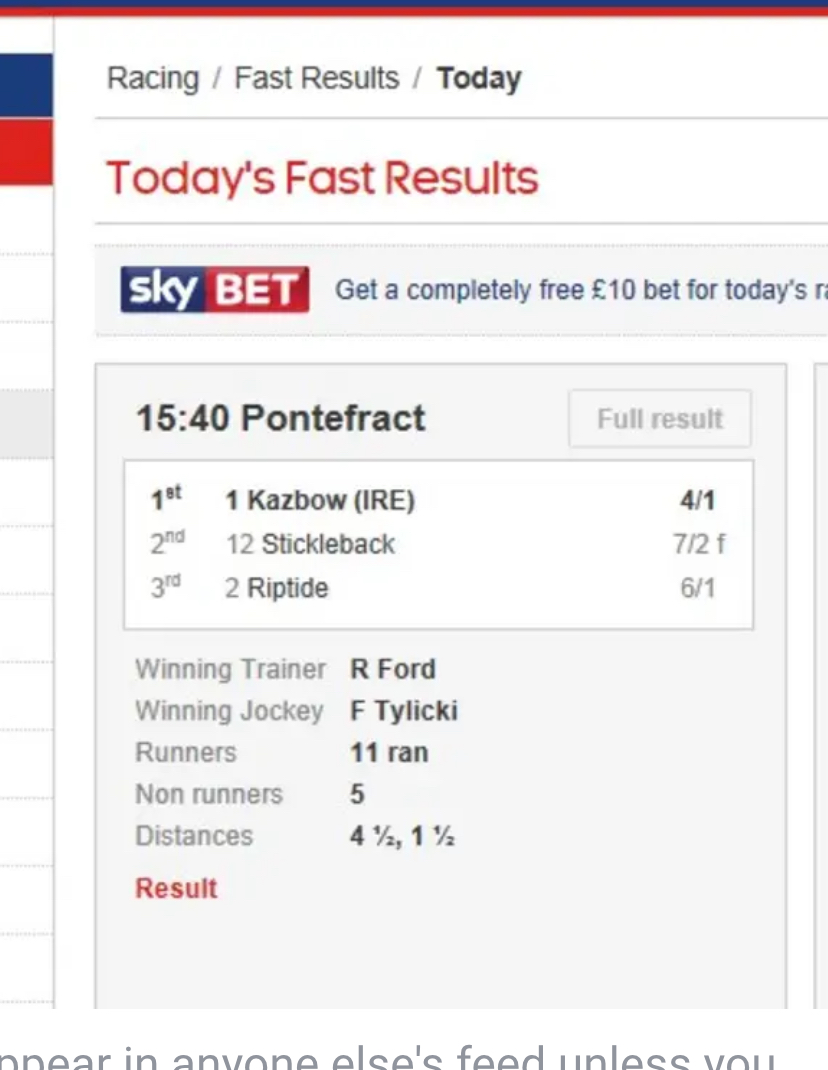Click Kazbow's 4/1 odds
Viewport: 828px width, 1070px height.
coord(697,500)
